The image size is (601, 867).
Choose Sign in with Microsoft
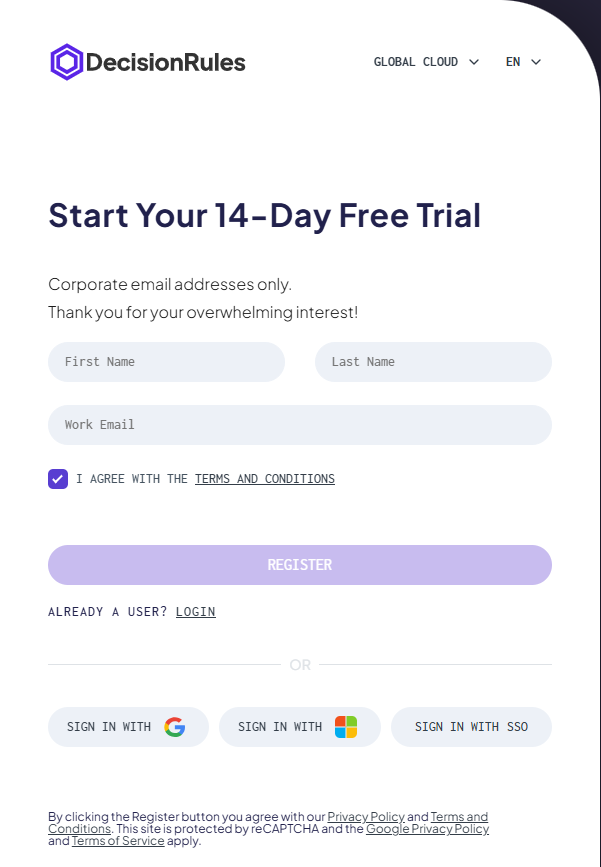click(x=299, y=727)
